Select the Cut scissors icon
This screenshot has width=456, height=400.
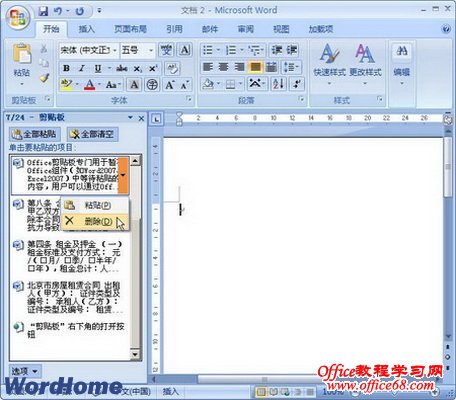44,49
